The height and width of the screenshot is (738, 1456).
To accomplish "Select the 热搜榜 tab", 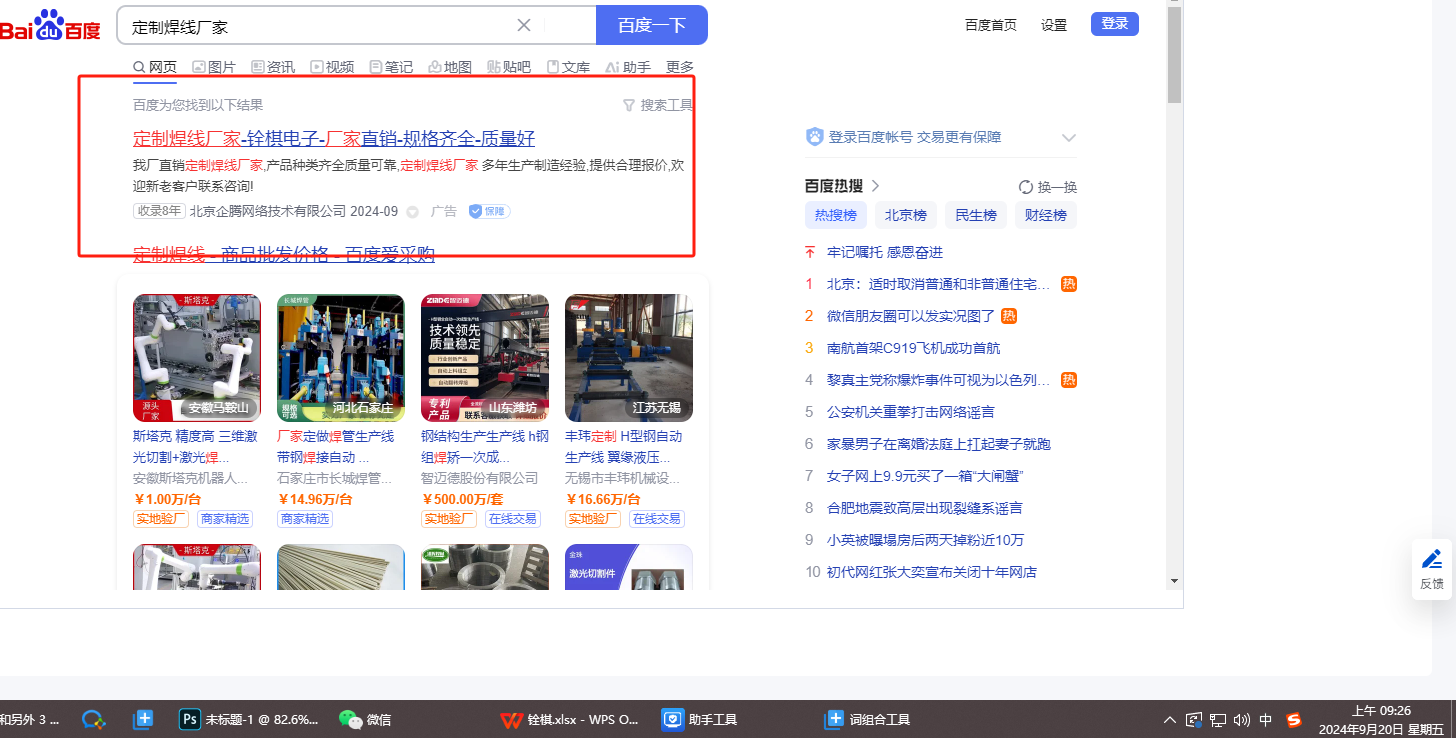I will (x=836, y=215).
